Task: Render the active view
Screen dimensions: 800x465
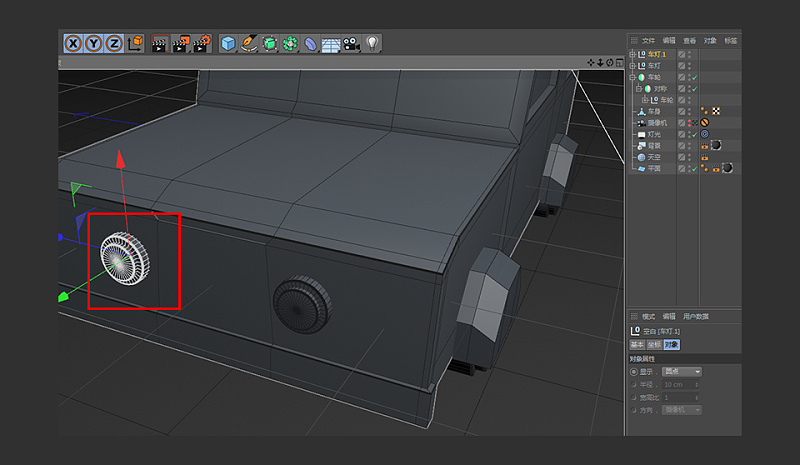Action: 160,44
